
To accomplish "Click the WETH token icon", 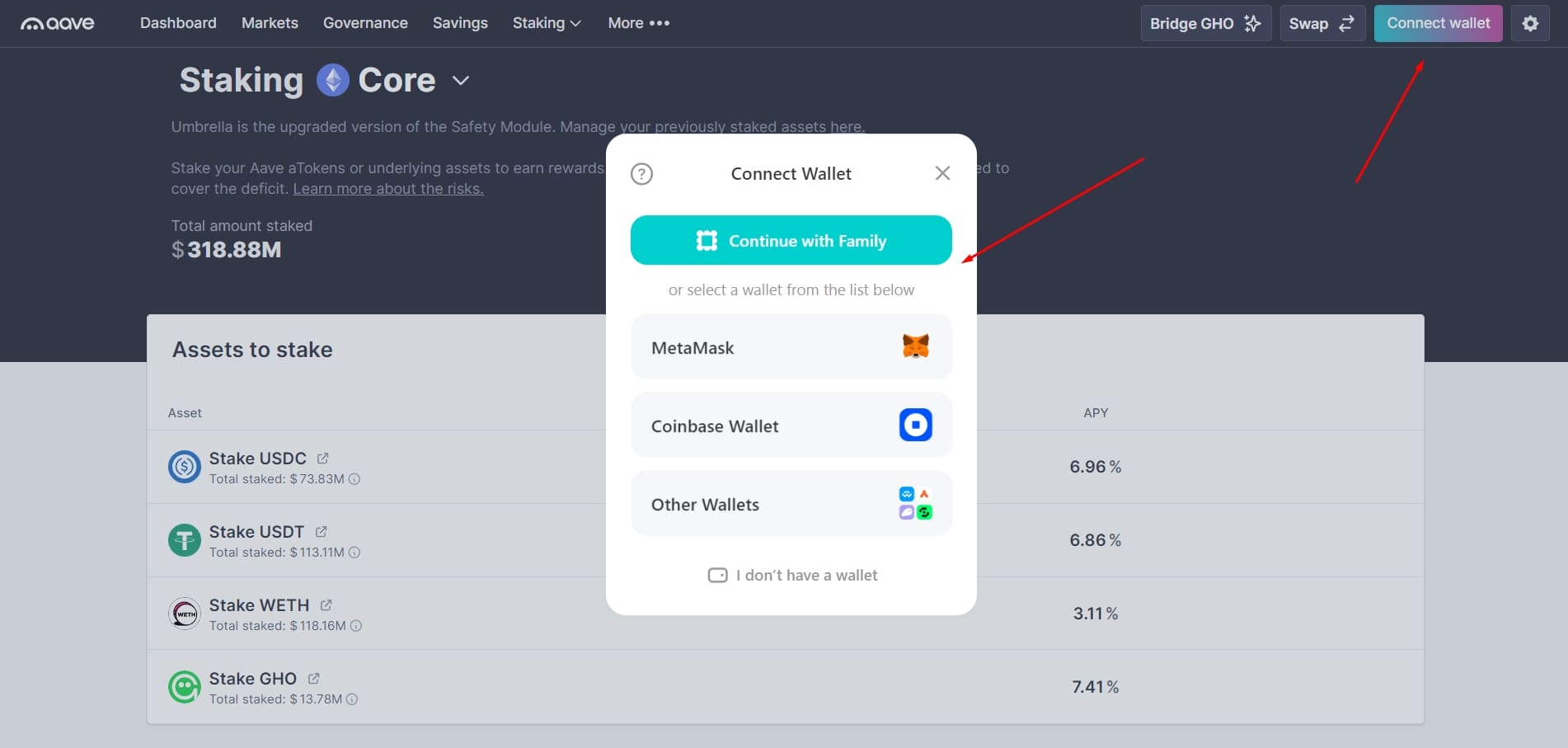I will pos(185,614).
